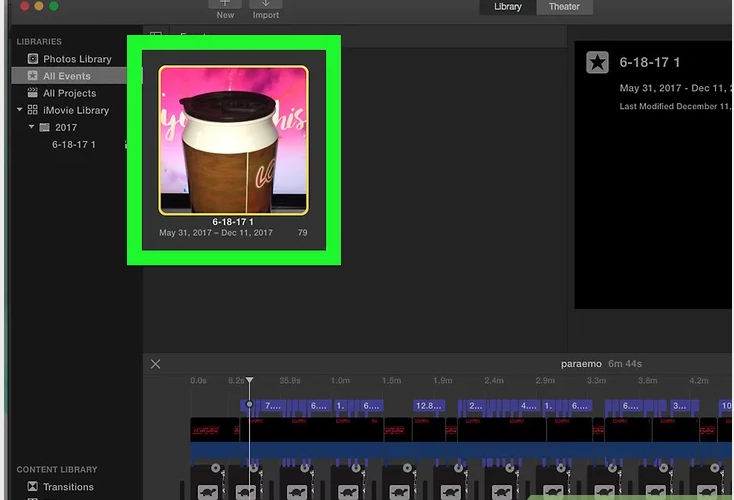Viewport: 734px width, 500px height.
Task: Switch to the Library tab
Action: click(507, 7)
